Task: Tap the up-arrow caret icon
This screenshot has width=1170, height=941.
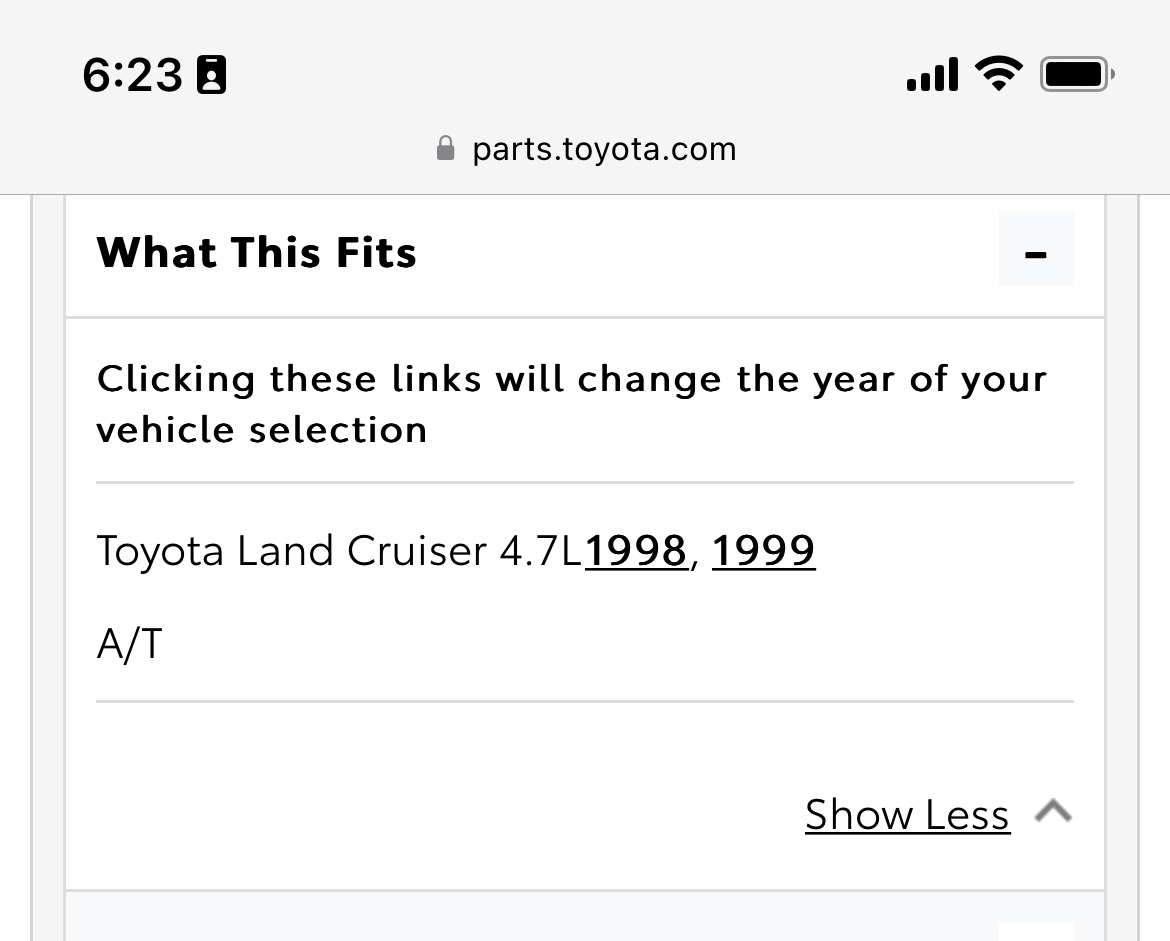Action: pos(1053,811)
